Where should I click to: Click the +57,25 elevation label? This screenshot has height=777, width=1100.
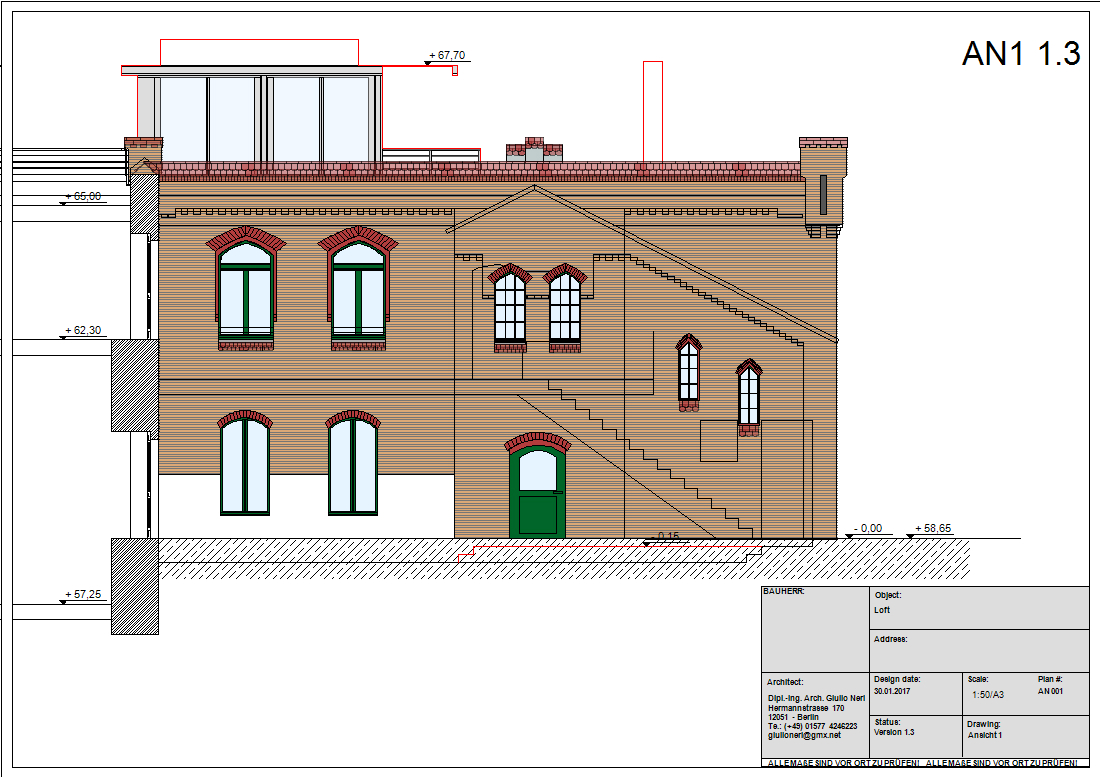(x=83, y=595)
